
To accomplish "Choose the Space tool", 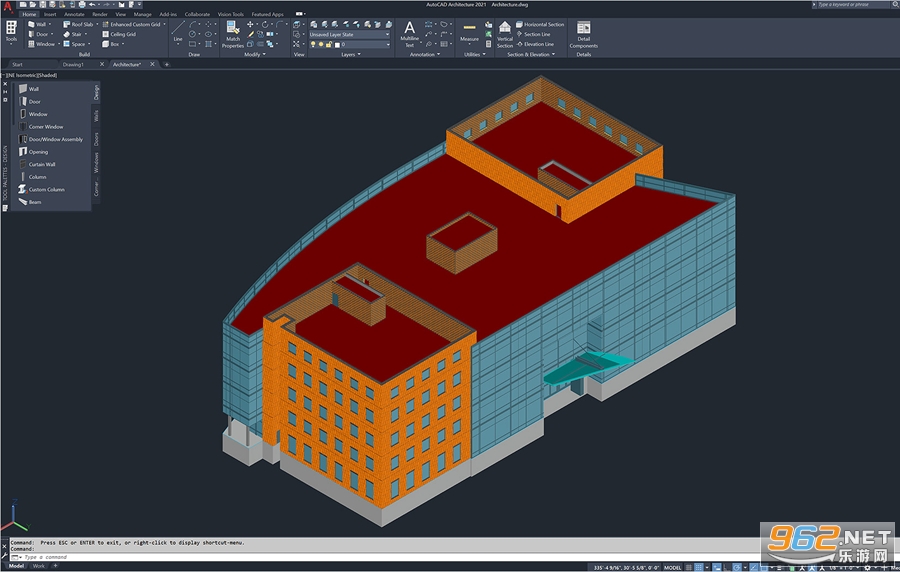I will point(74,44).
